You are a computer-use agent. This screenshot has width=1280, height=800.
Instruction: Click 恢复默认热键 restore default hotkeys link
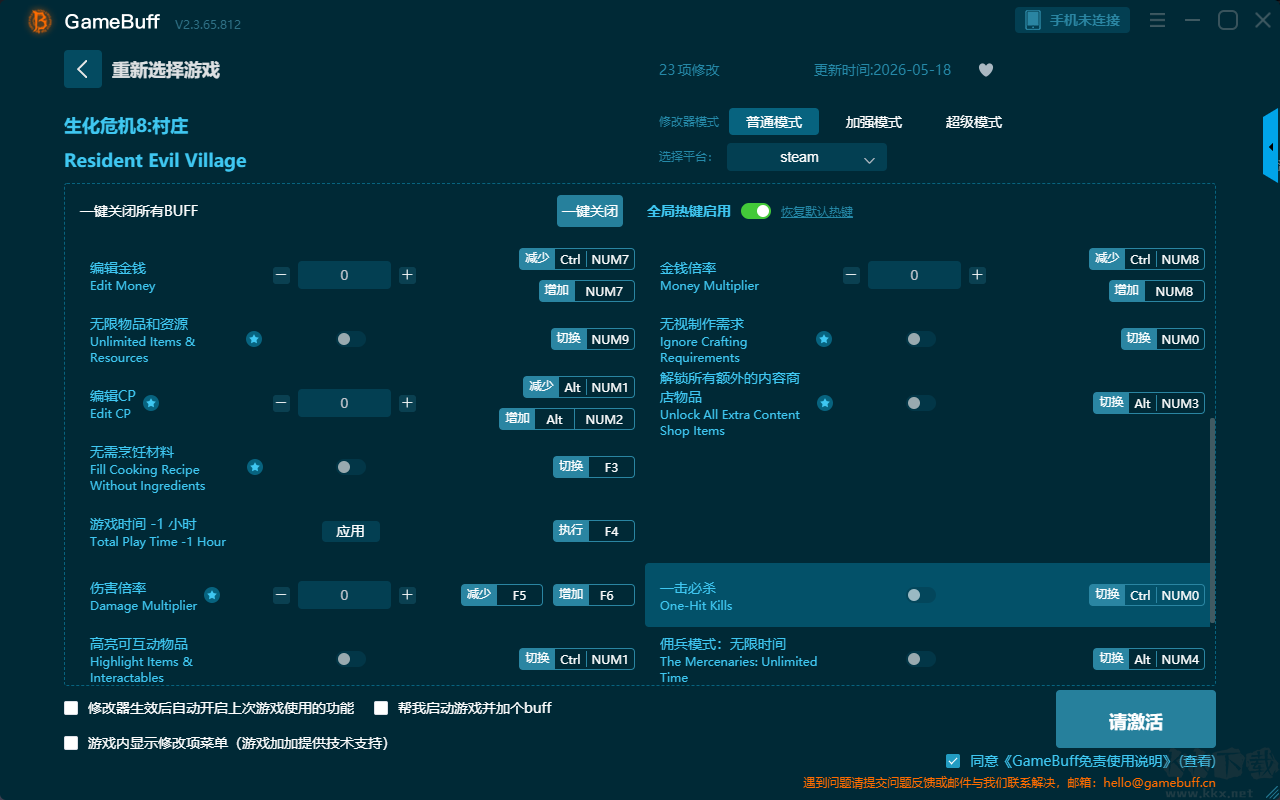coord(817,212)
